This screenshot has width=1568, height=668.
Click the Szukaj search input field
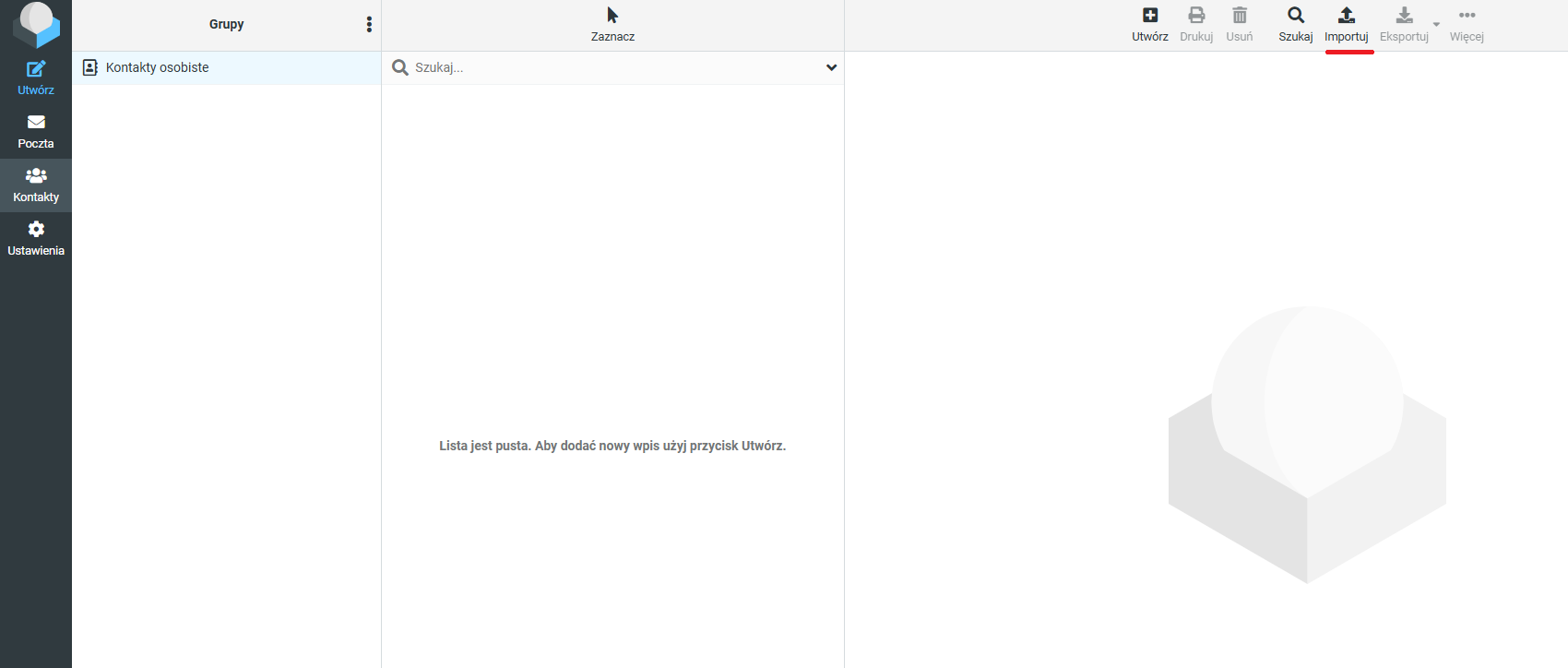(x=613, y=67)
